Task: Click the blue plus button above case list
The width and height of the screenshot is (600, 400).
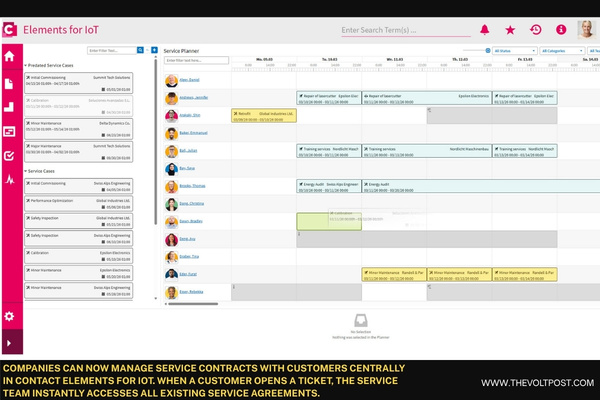Action: point(154,50)
